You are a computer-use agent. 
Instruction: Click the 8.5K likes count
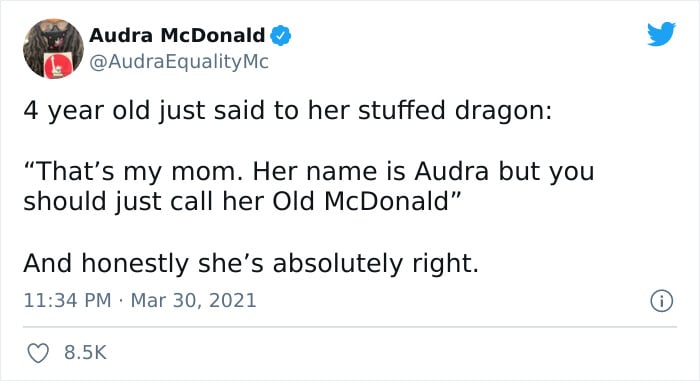point(85,353)
